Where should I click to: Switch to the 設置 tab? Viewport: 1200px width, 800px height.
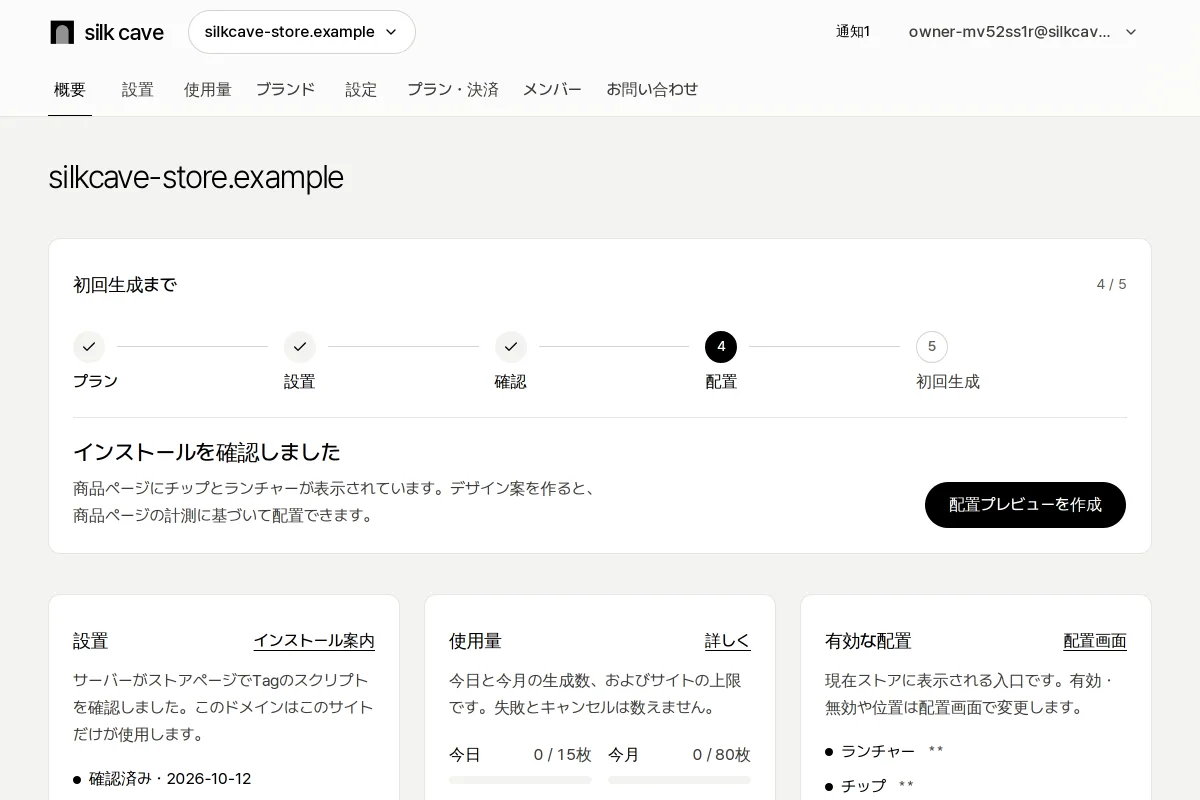pyautogui.click(x=138, y=90)
